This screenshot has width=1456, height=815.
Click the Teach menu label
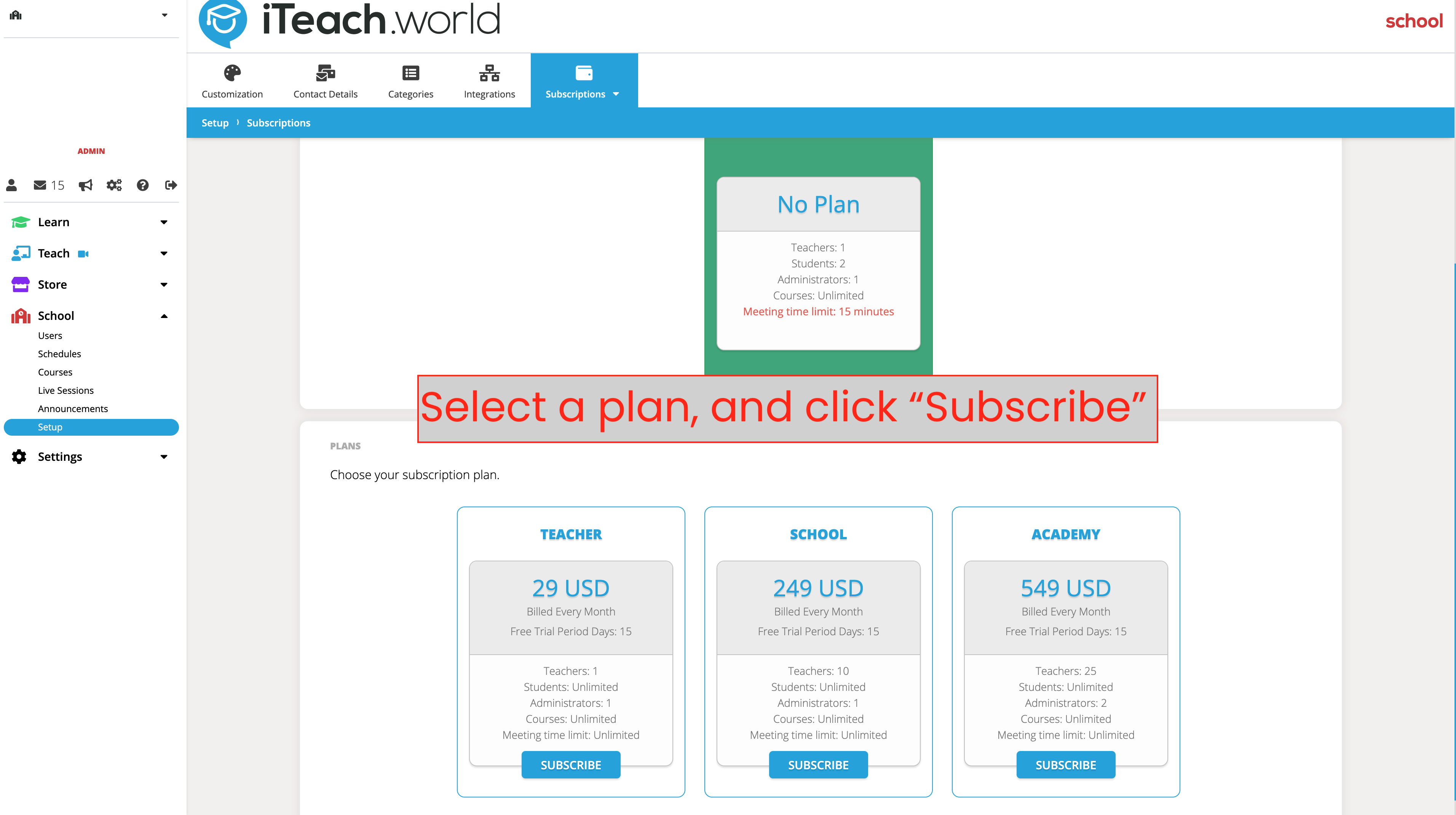(54, 253)
